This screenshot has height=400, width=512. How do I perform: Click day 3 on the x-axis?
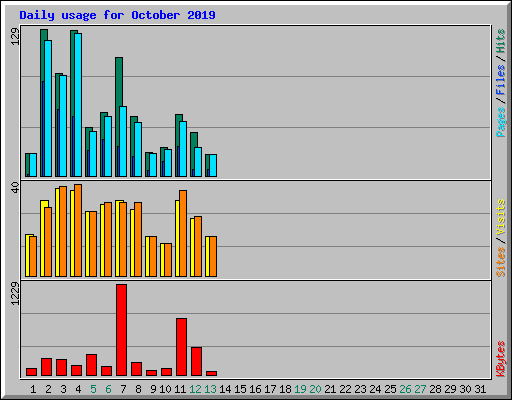pos(63,389)
